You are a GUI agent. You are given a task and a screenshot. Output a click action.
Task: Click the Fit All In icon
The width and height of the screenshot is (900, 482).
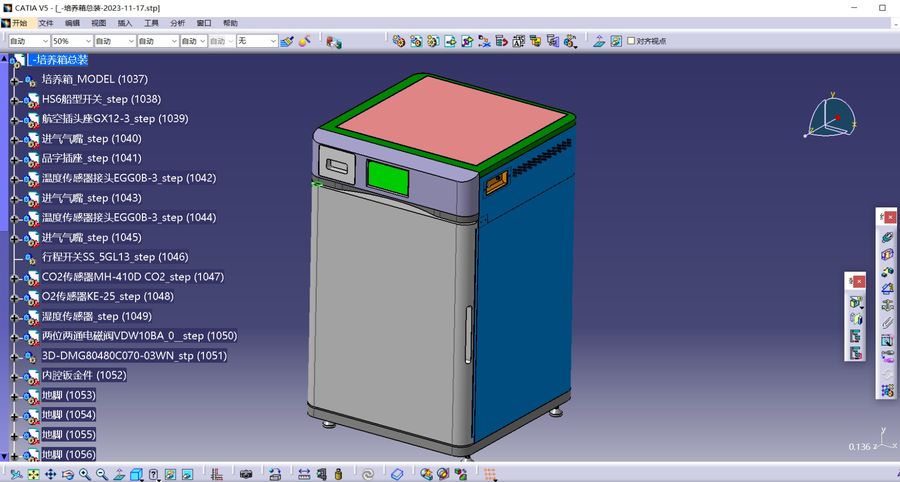coord(33,474)
